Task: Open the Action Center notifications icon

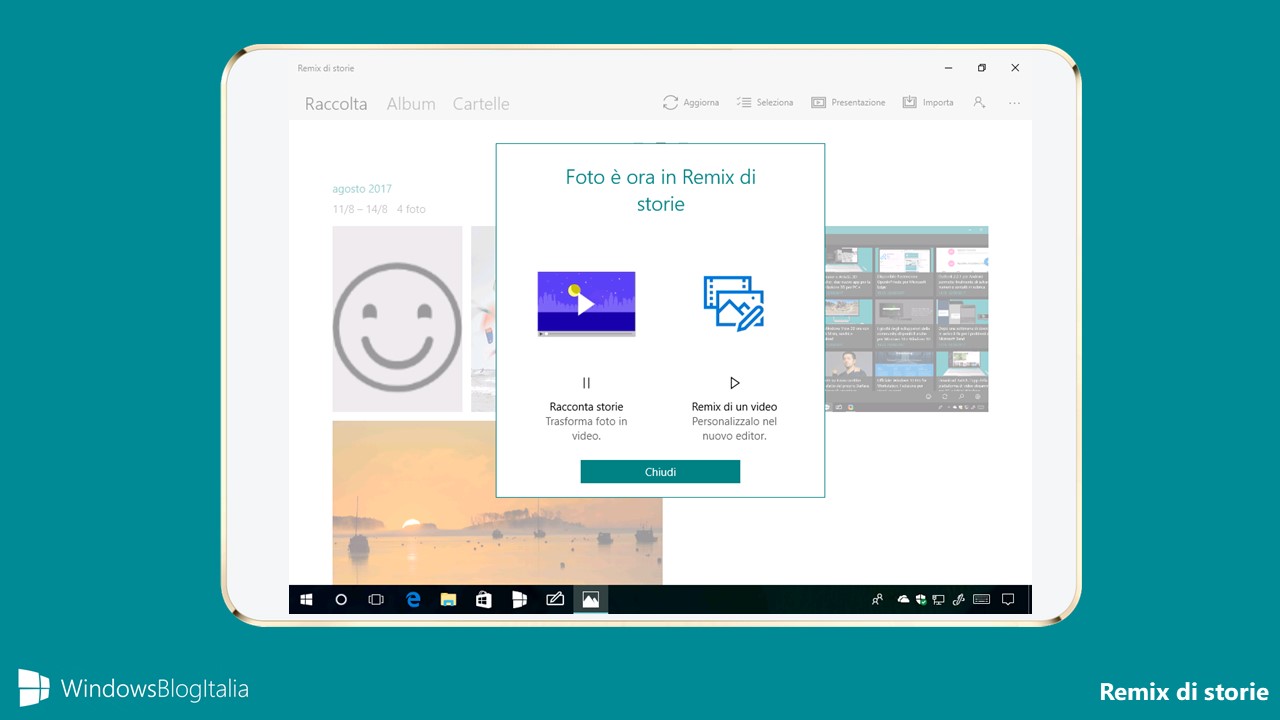Action: click(1008, 600)
